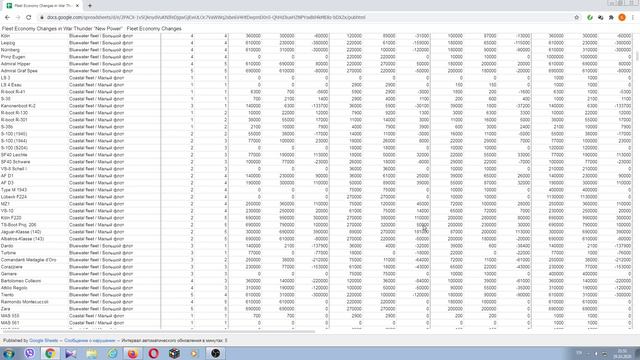Image resolution: width=640 pixels, height=360 pixels.
Task: Click the dark extension icon beside the green one
Action: tap(600, 18)
